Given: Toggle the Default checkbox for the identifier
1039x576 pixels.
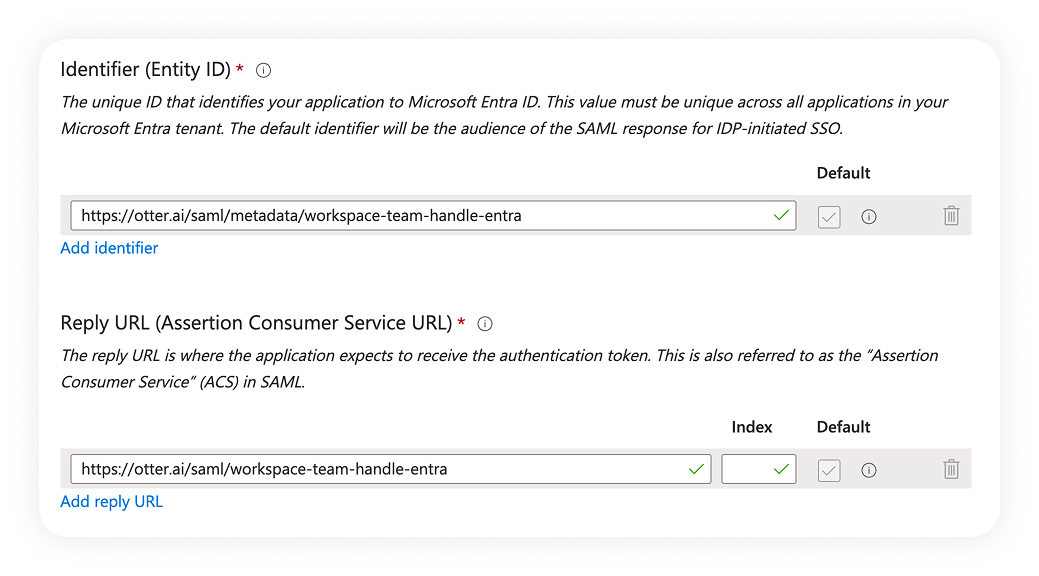Looking at the screenshot, I should pos(829,216).
